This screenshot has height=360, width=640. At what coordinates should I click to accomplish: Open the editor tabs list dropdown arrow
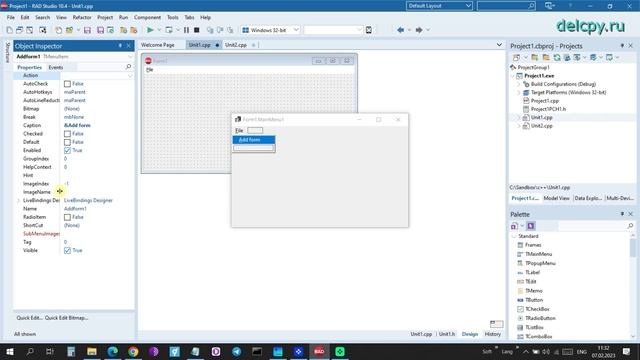coord(499,45)
